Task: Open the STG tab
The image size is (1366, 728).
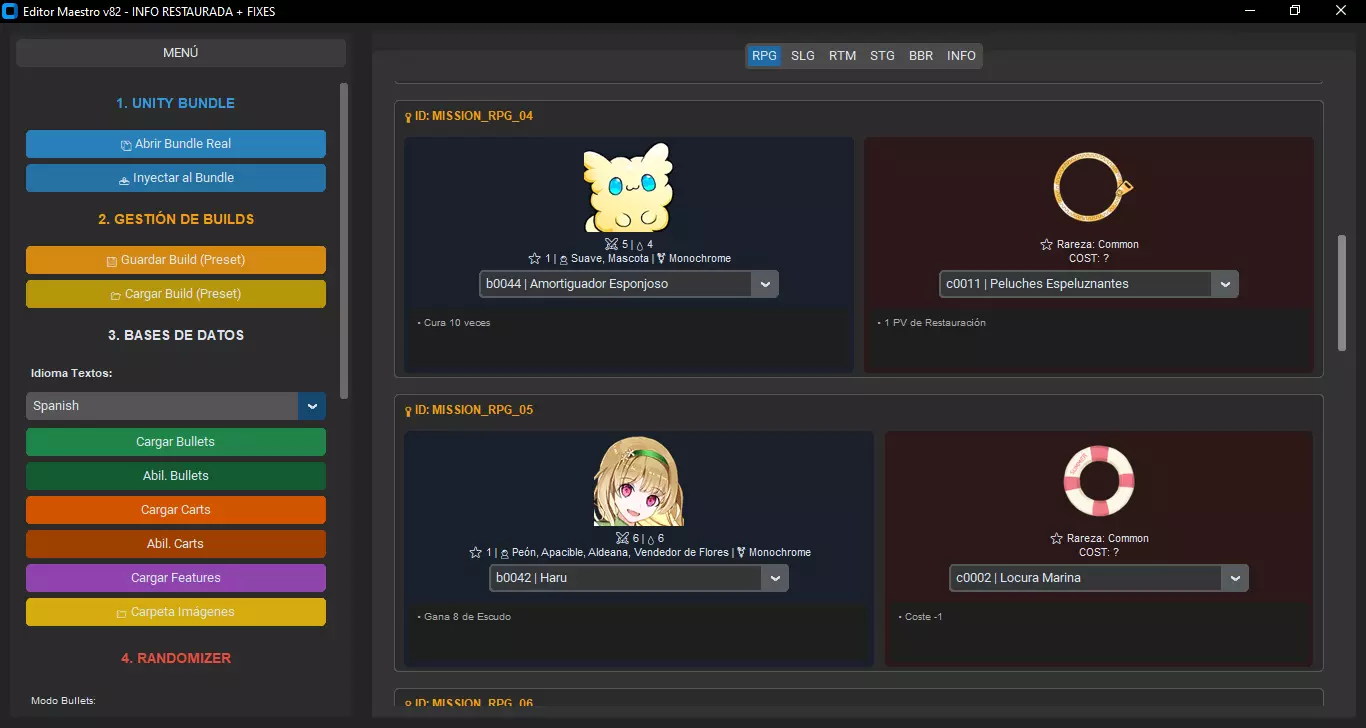Action: pos(882,56)
